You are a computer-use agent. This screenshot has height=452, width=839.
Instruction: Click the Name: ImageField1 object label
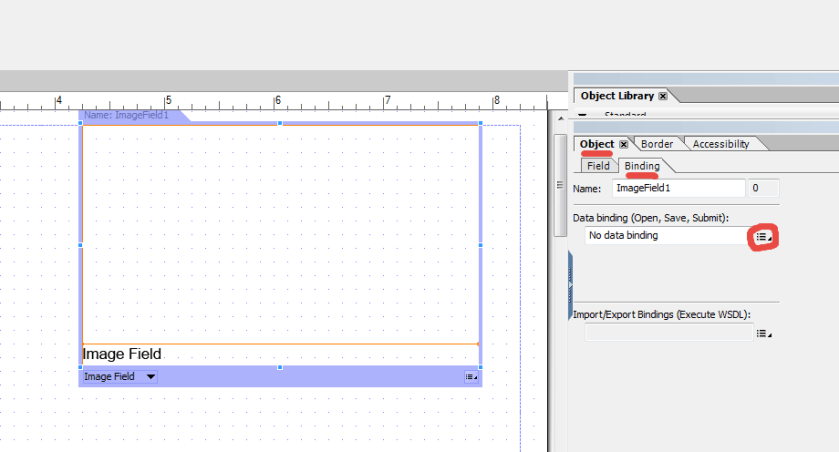pos(126,115)
